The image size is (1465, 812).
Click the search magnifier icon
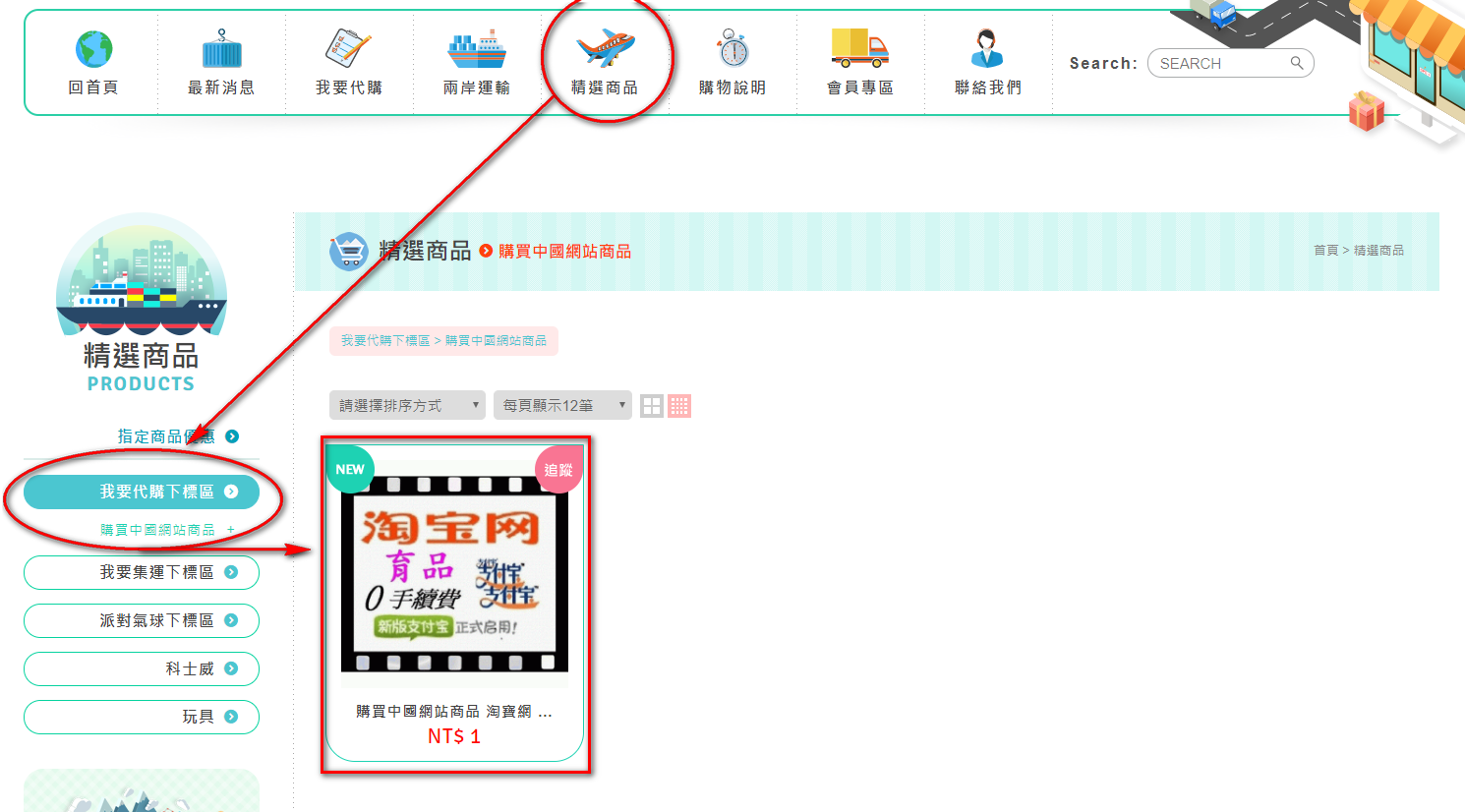coord(1297,63)
